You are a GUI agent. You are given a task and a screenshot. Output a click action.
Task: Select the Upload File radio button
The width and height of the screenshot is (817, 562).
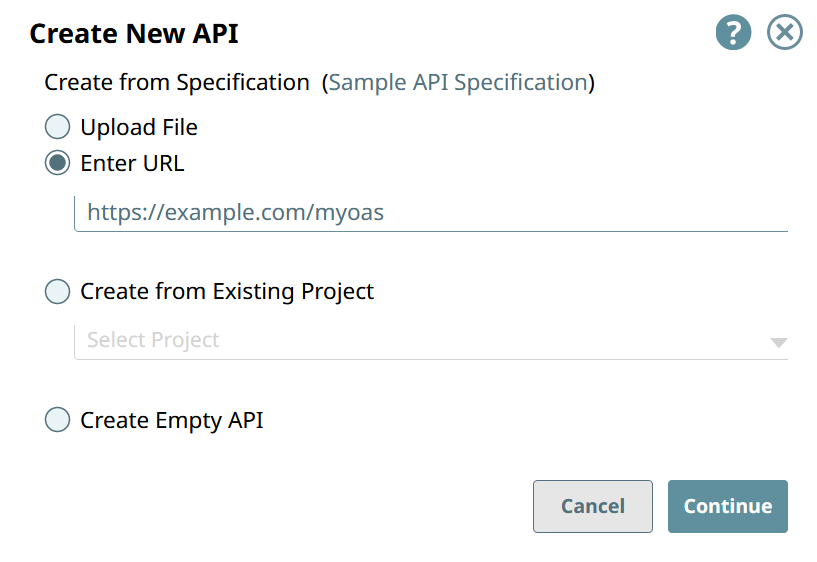coord(58,127)
